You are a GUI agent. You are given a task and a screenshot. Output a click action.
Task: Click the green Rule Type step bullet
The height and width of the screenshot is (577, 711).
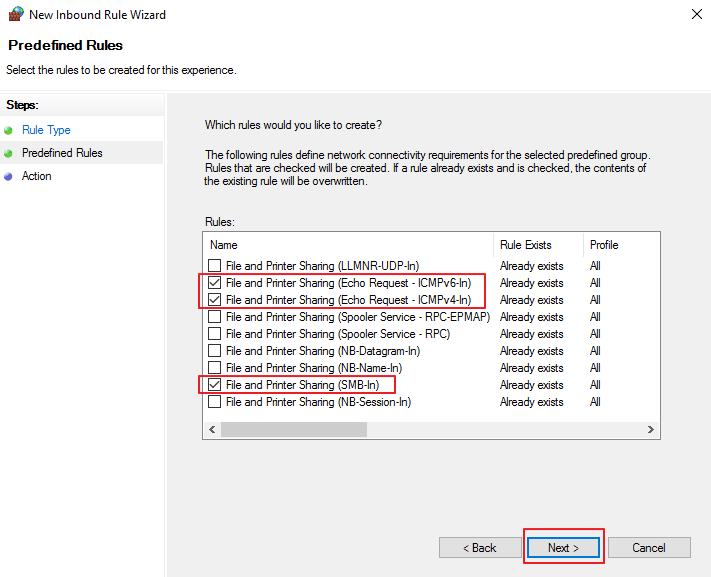point(9,130)
